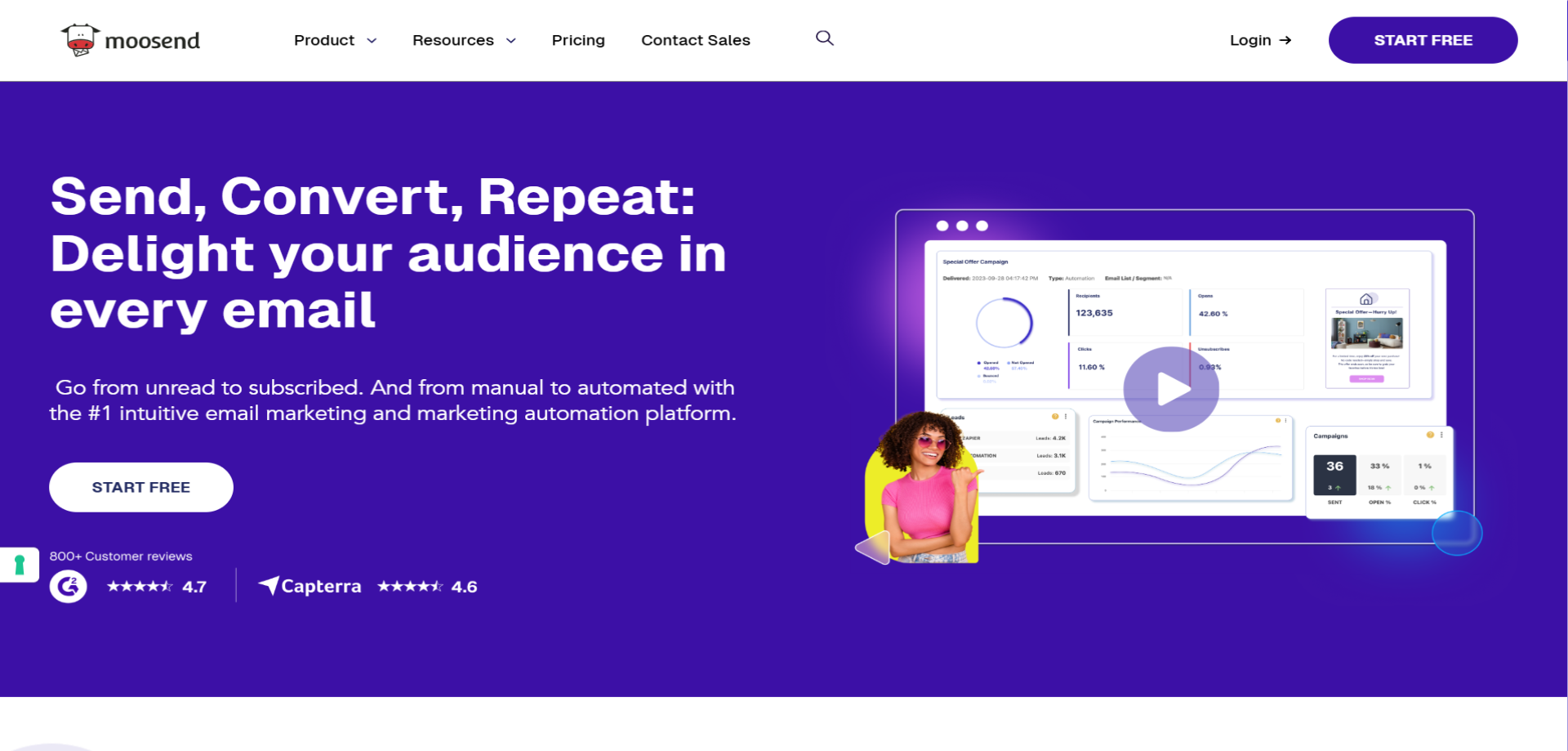This screenshot has width=1568, height=751.
Task: Open the Pricing page
Action: coord(578,40)
